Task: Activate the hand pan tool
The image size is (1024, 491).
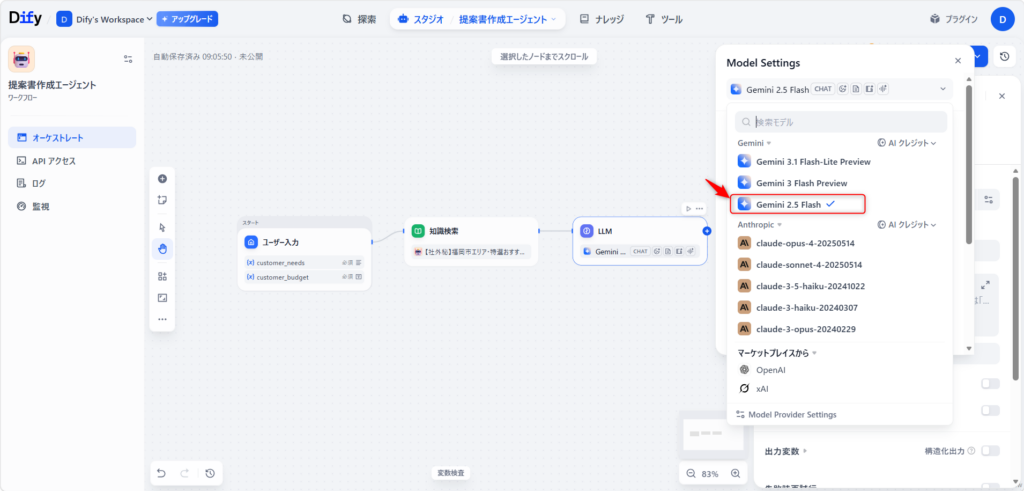Action: [x=162, y=248]
